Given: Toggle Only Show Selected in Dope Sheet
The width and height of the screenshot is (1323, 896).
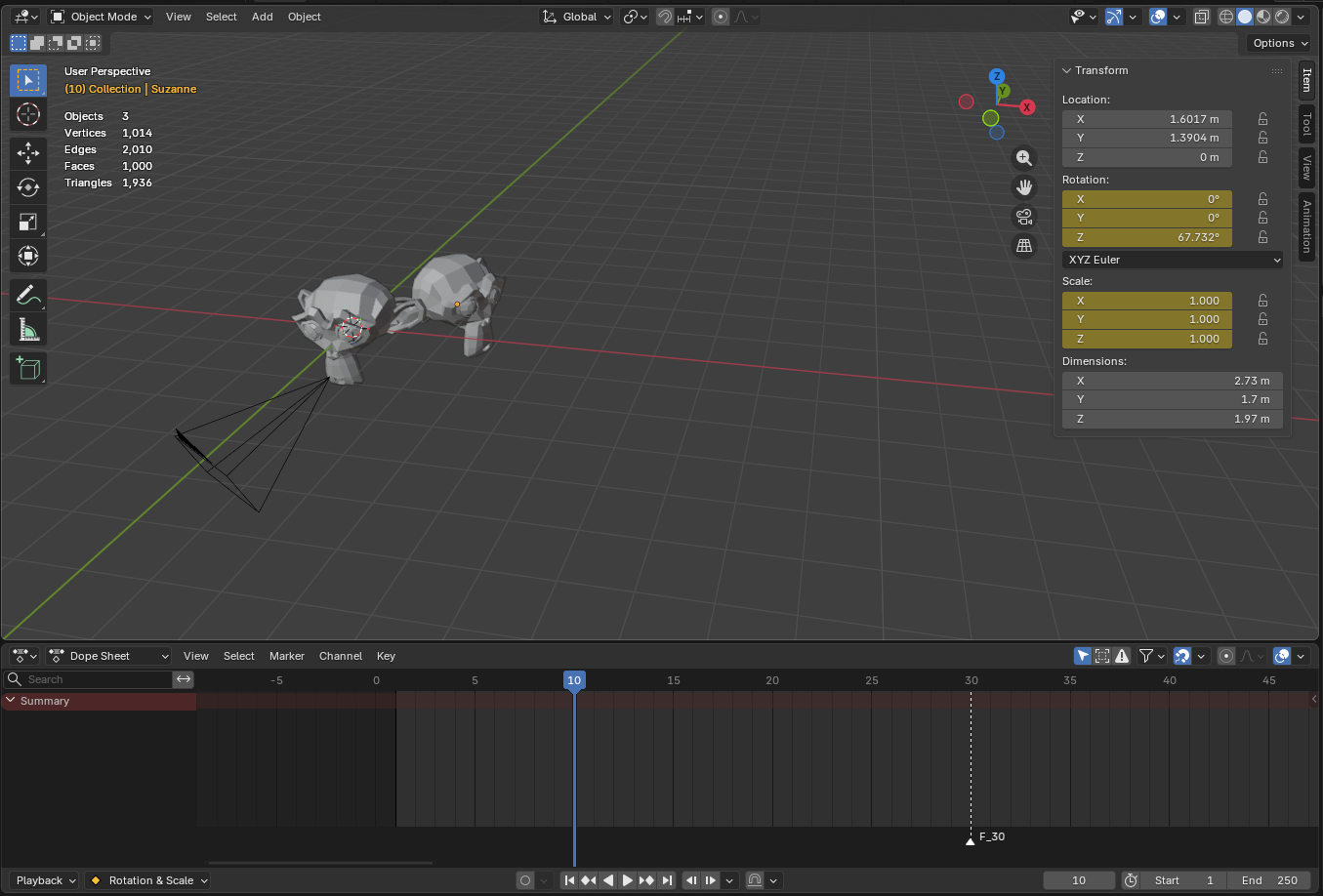Looking at the screenshot, I should point(1083,656).
